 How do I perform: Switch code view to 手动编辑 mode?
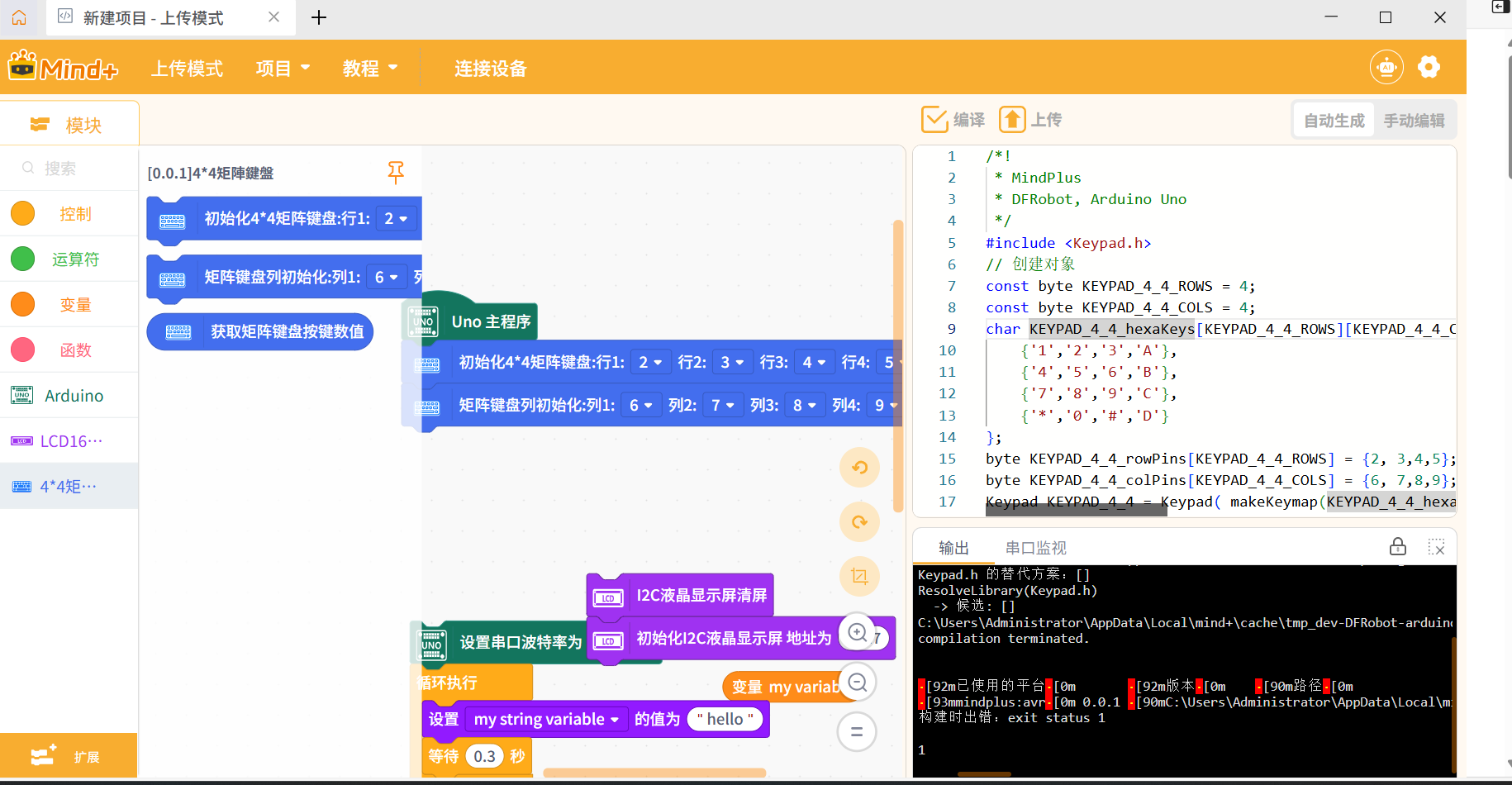click(1415, 120)
